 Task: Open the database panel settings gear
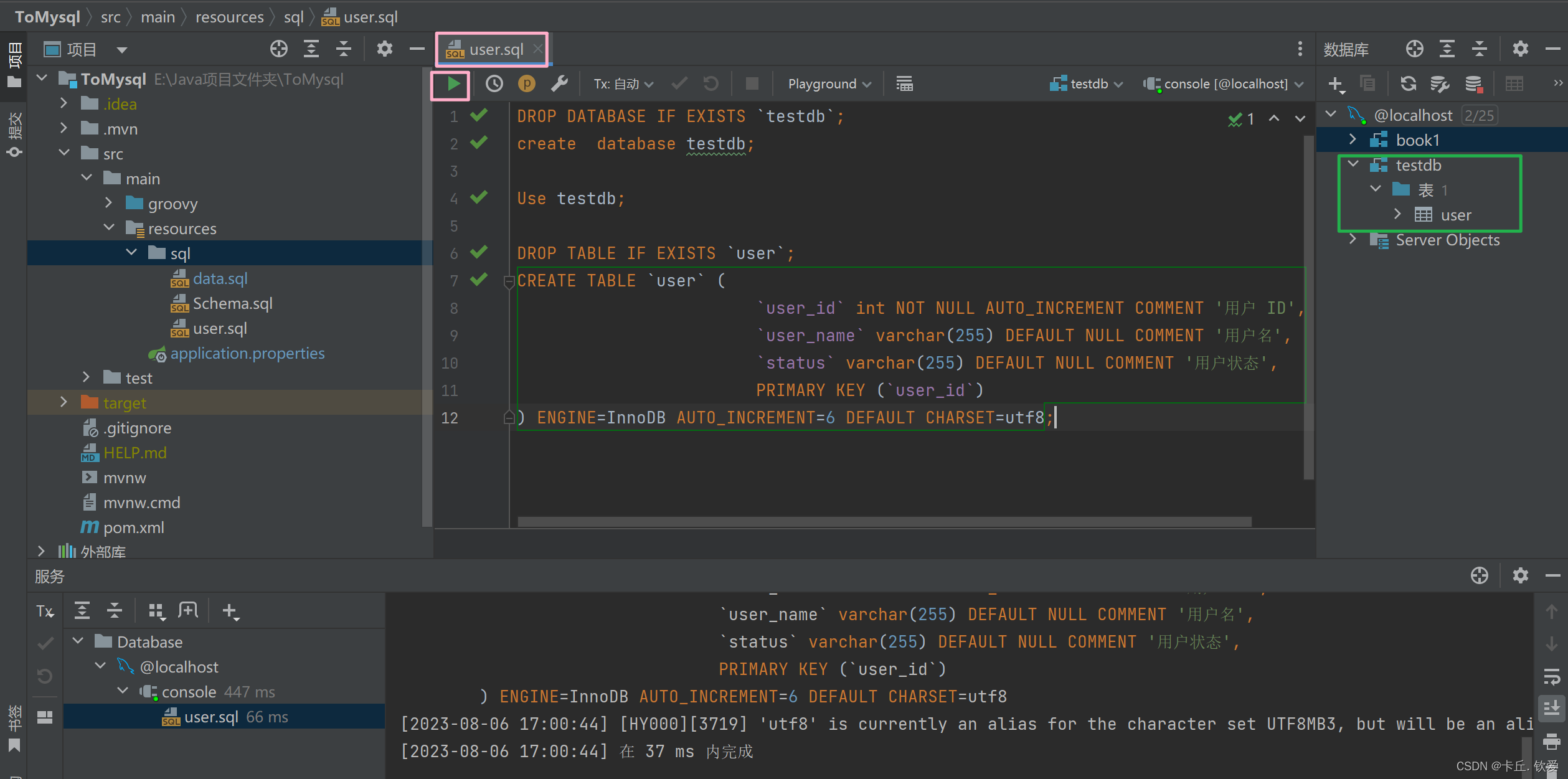pyautogui.click(x=1520, y=49)
